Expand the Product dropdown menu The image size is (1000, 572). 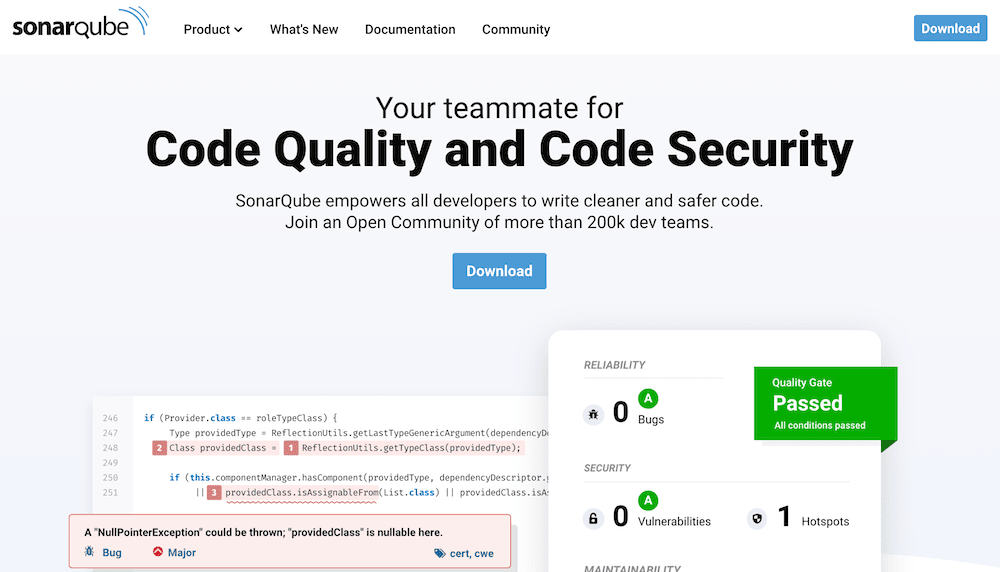point(213,29)
